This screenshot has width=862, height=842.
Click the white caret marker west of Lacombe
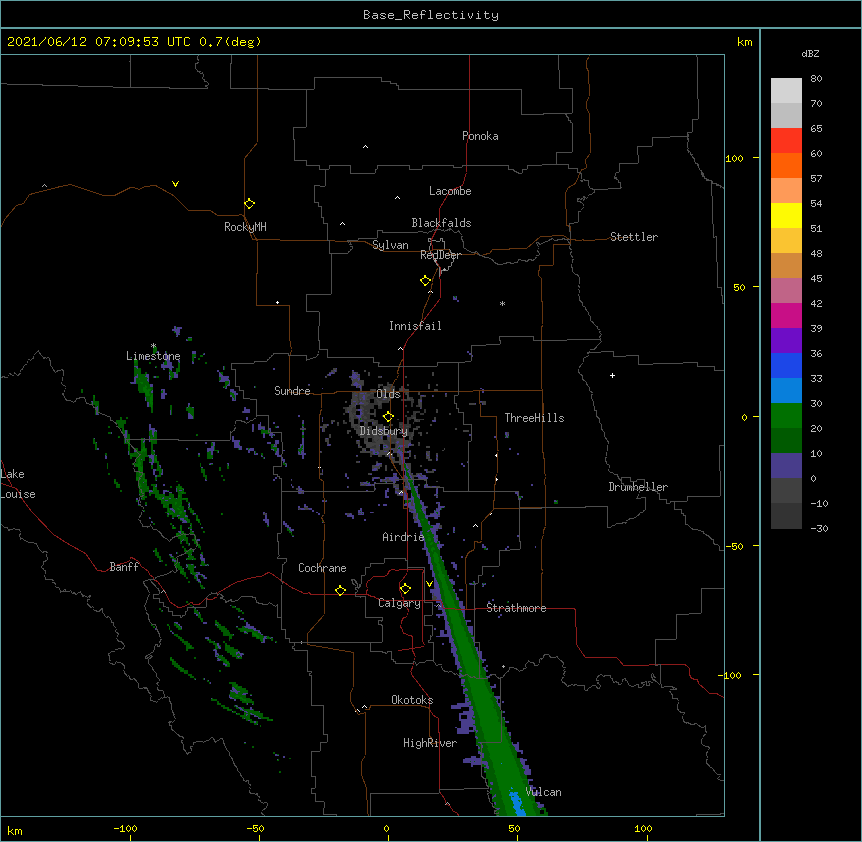coord(397,197)
